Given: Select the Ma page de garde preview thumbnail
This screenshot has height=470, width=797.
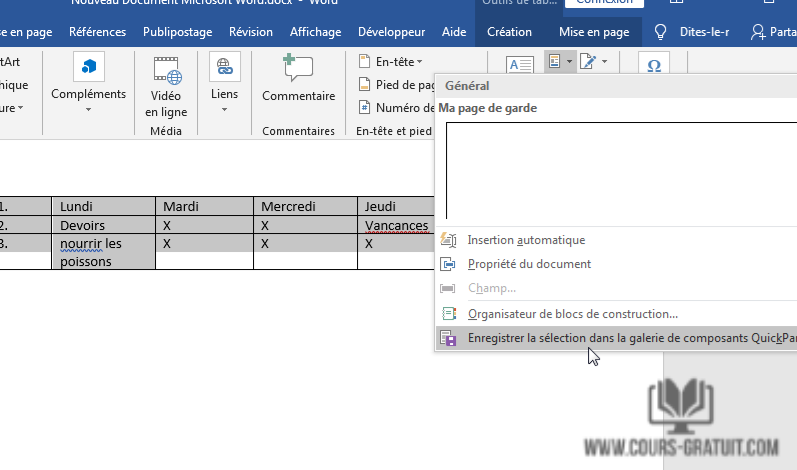Looking at the screenshot, I should 615,170.
